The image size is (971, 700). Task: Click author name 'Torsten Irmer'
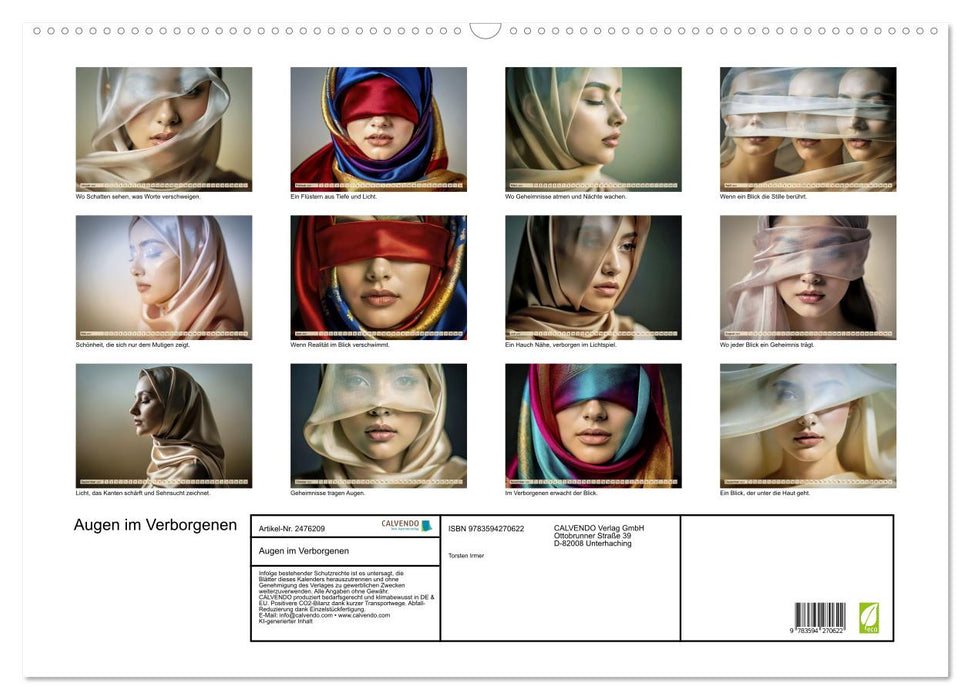pos(466,556)
